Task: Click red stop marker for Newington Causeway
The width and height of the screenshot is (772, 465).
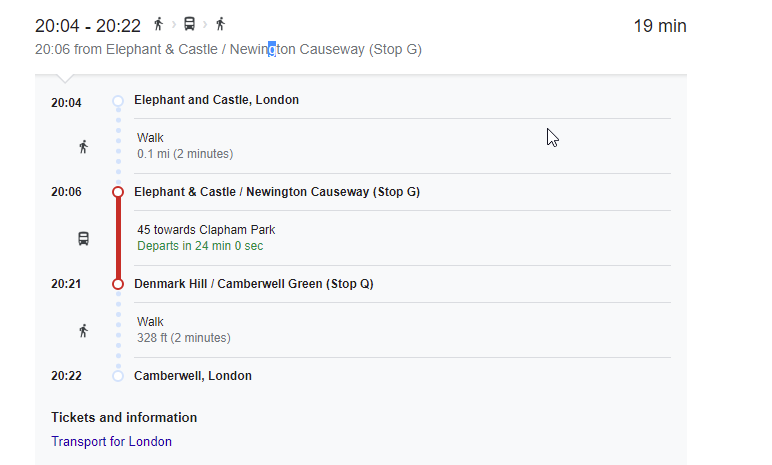Action: click(118, 192)
